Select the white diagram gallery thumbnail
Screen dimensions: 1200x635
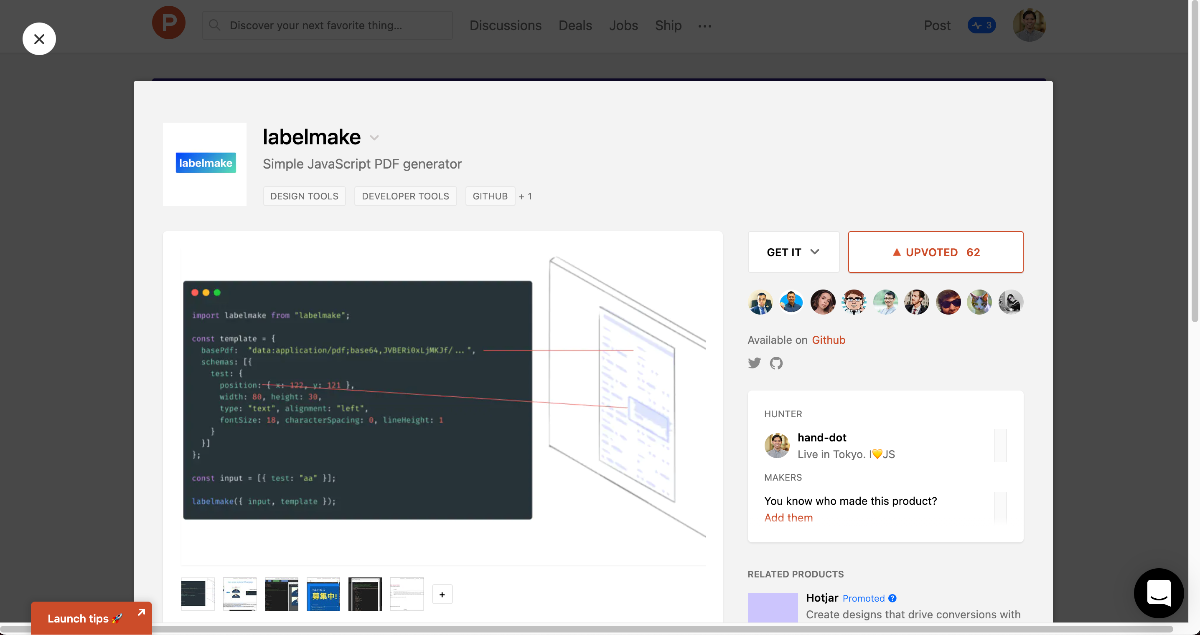click(x=239, y=594)
